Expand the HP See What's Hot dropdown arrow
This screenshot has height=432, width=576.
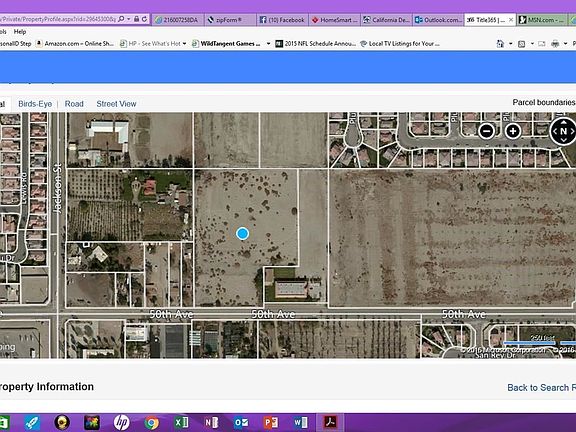click(184, 43)
